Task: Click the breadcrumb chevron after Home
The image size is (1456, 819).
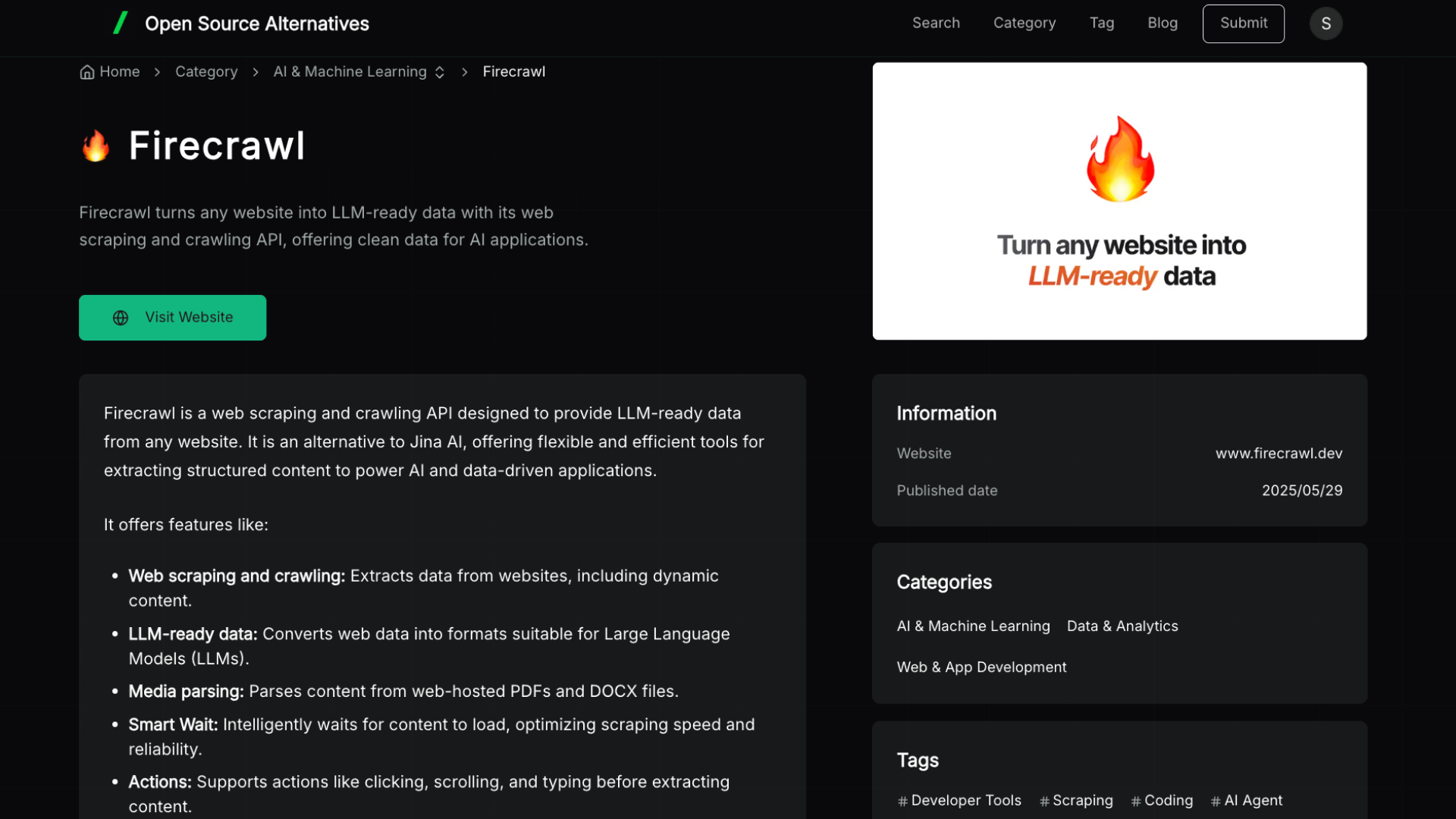Action: coord(157,72)
